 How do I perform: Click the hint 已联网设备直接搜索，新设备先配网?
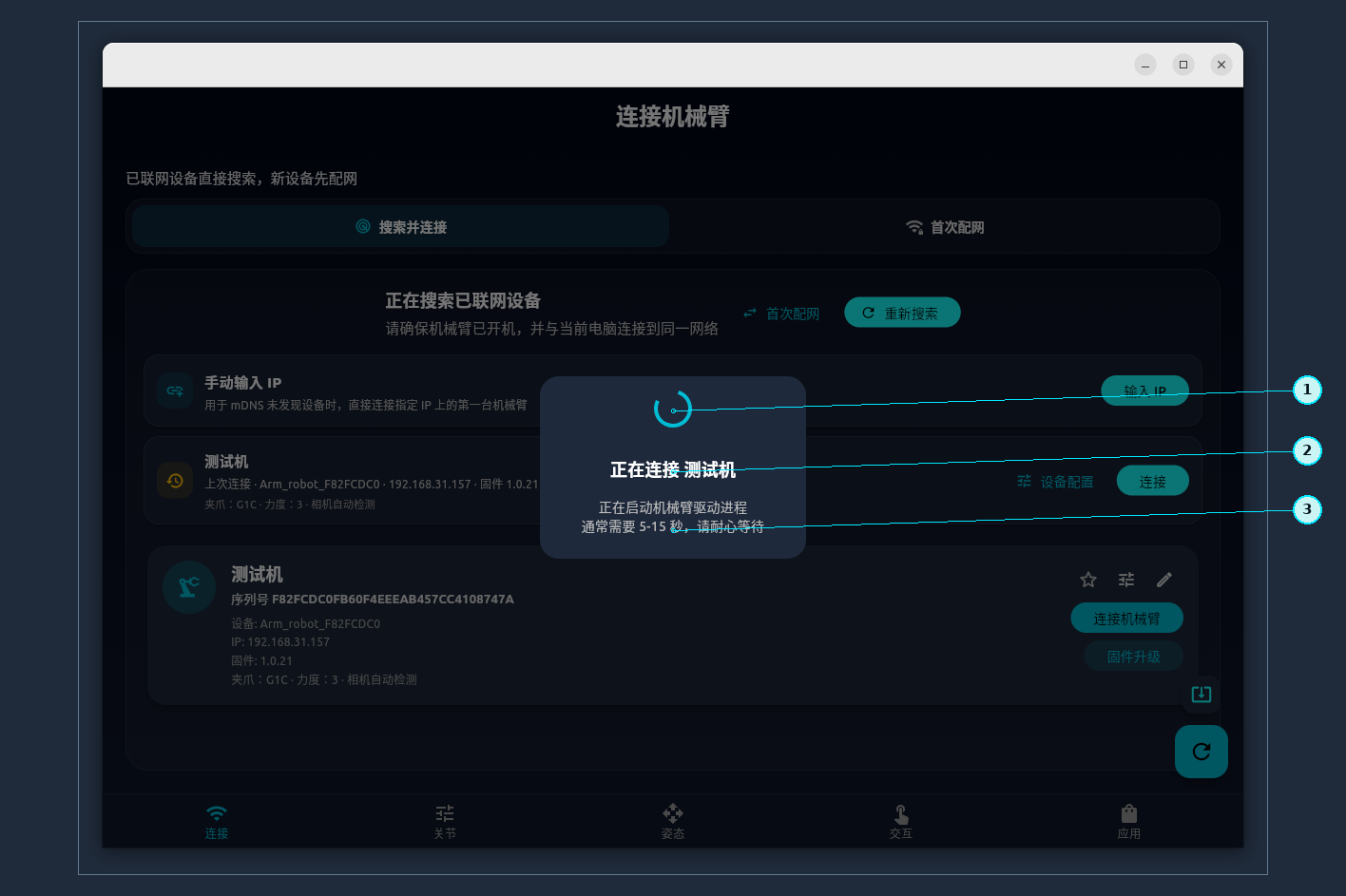point(241,179)
